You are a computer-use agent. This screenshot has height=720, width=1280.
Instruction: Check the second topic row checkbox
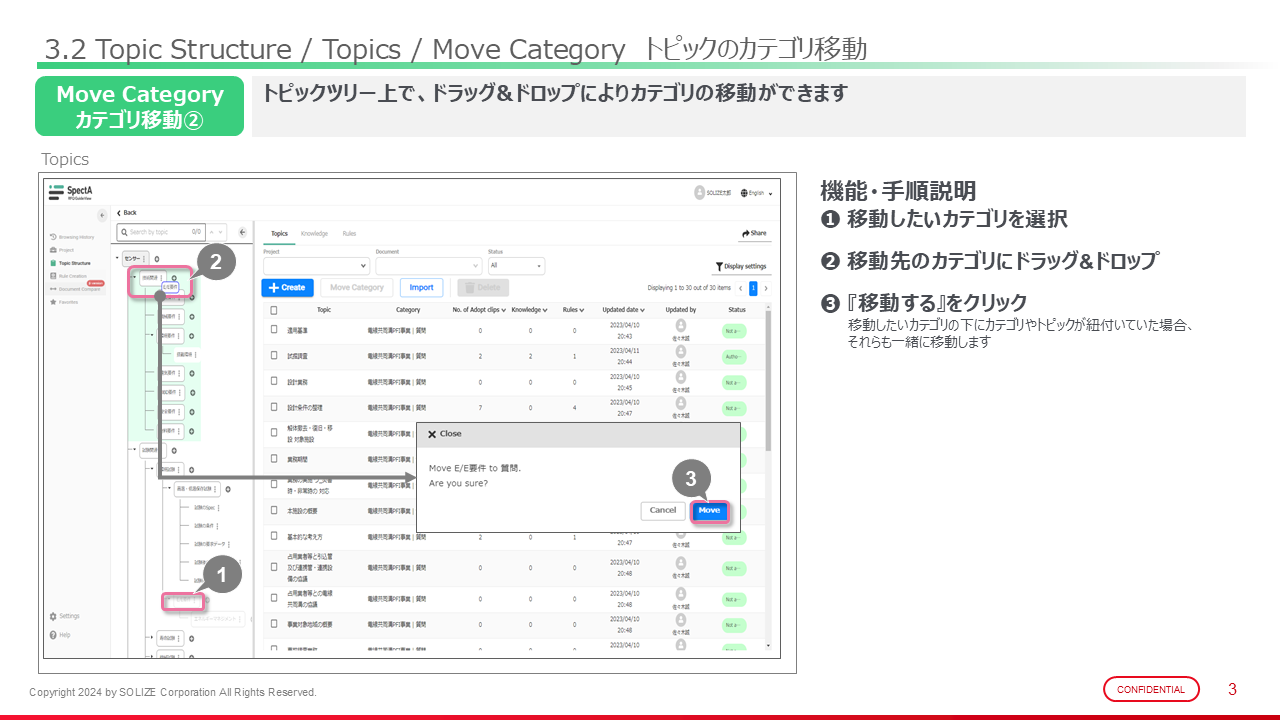[x=274, y=355]
